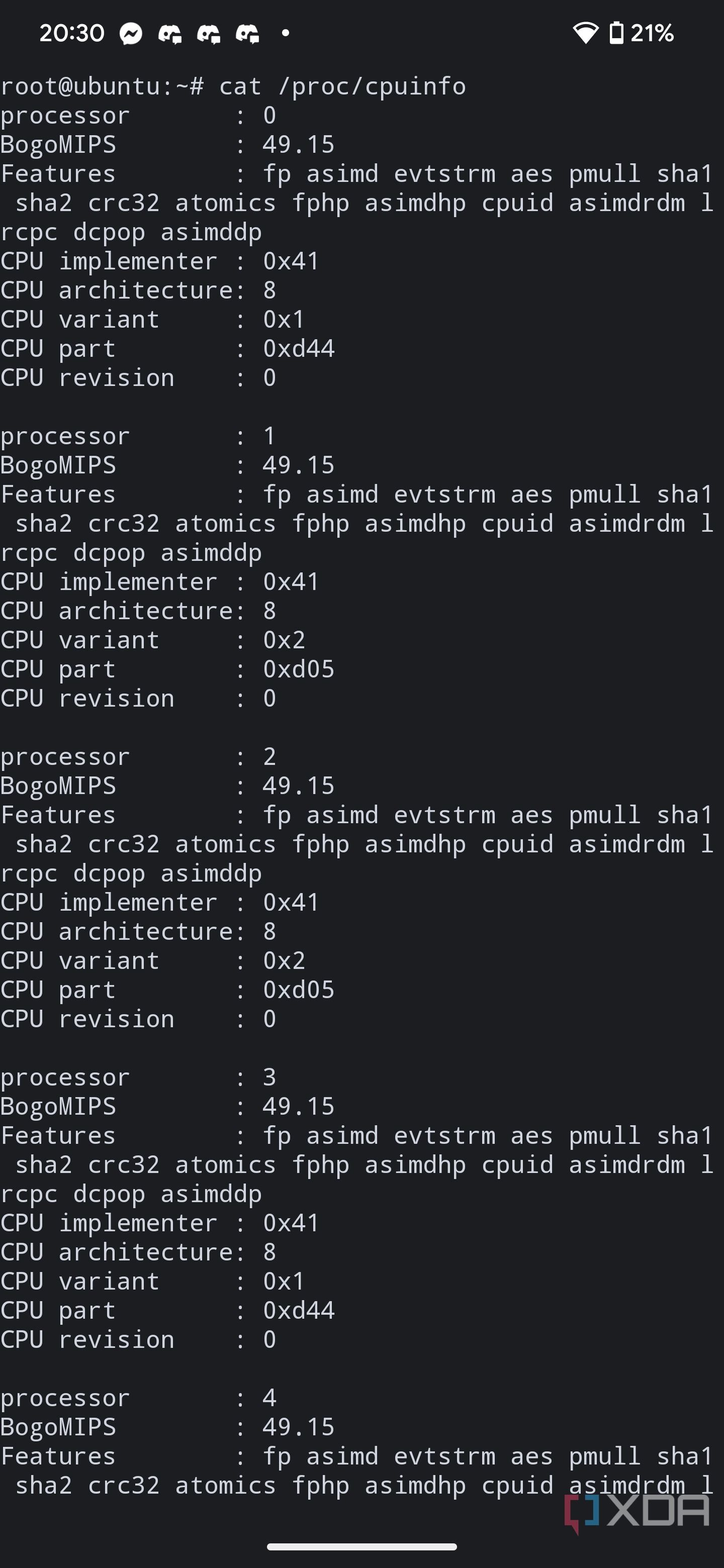This screenshot has width=724, height=1568.
Task: Click the "processor : 1" output line
Action: coord(138,436)
